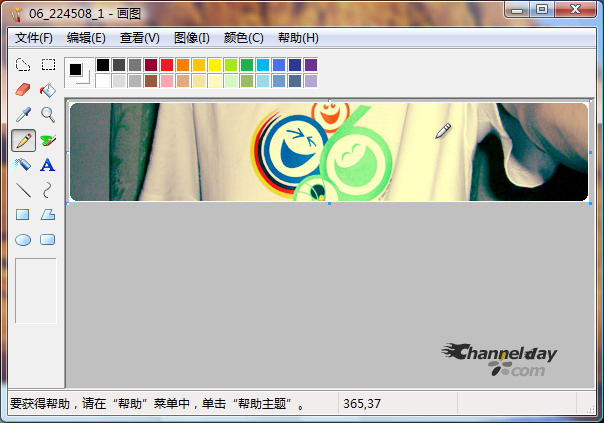Pick the dark gray color swatch
604x423 pixels.
click(x=119, y=65)
